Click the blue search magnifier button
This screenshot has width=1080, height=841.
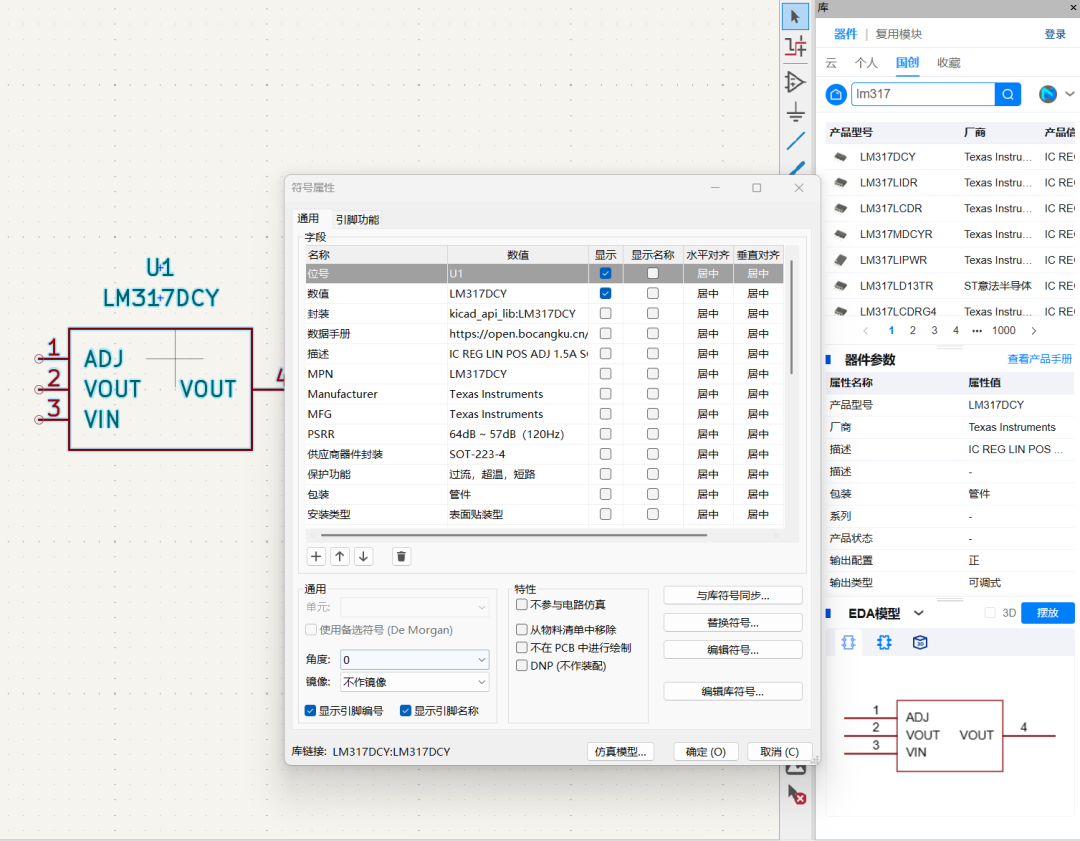pos(1009,94)
